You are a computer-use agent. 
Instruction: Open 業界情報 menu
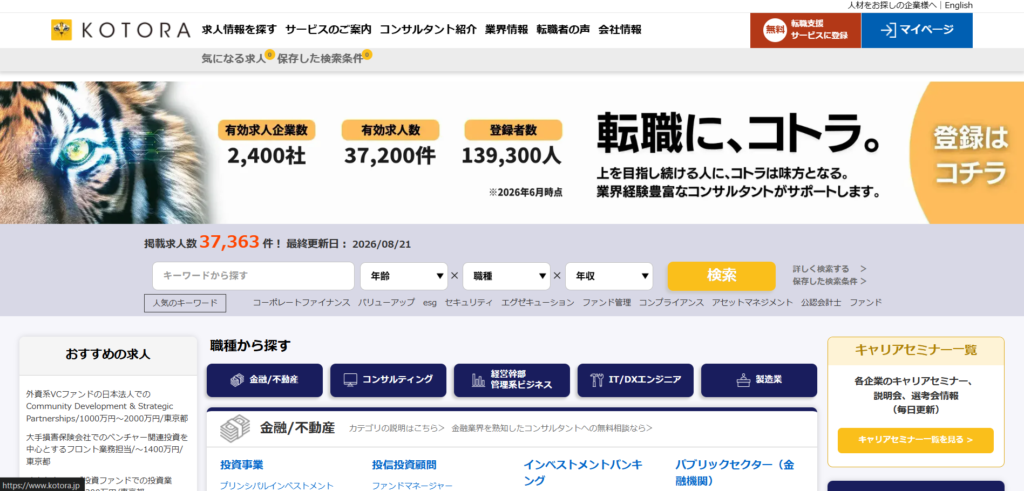click(506, 29)
